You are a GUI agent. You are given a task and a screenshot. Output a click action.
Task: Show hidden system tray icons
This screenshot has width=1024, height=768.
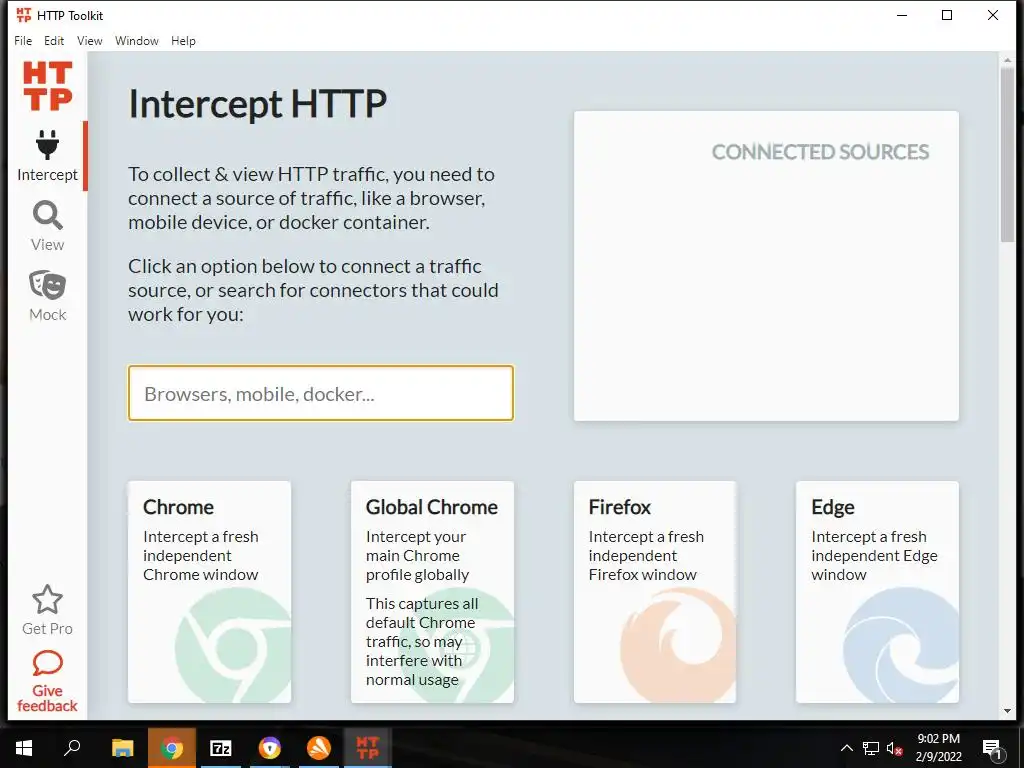846,748
